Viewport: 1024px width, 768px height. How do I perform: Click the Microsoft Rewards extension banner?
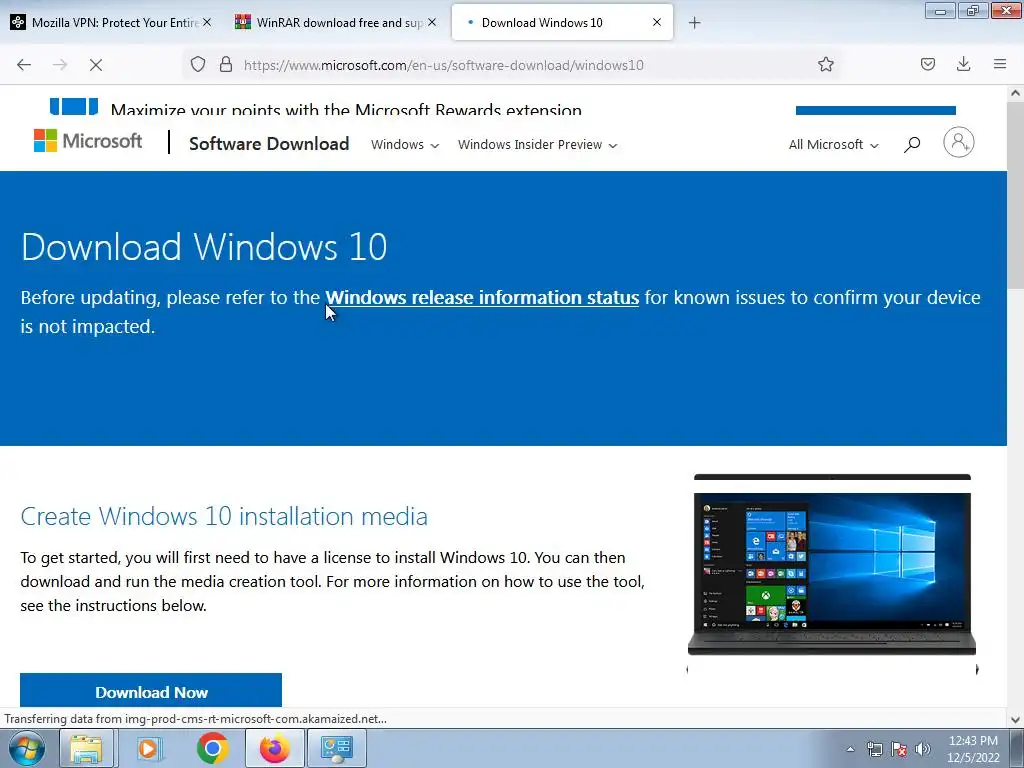coord(345,110)
